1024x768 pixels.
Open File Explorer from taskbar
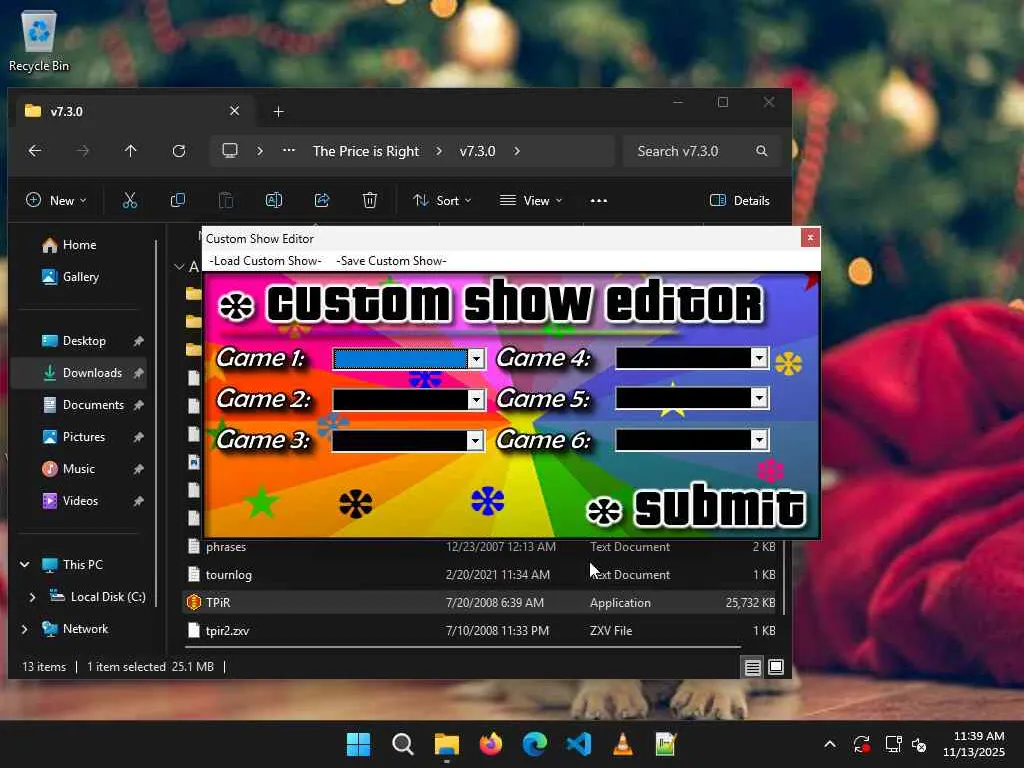[447, 744]
